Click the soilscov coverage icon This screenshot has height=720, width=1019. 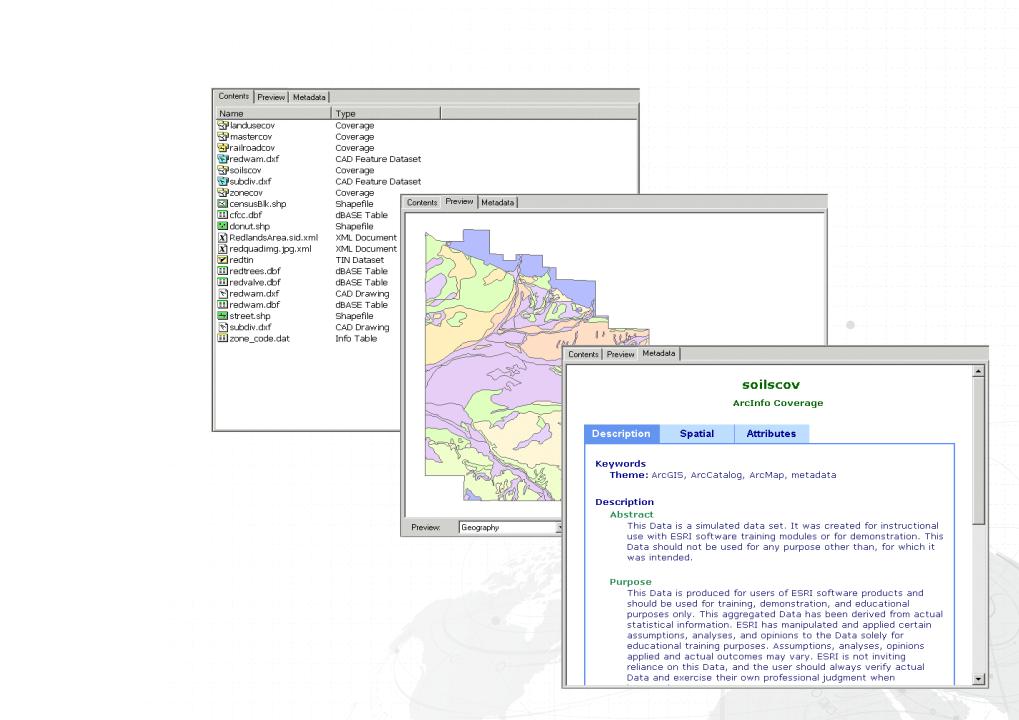[x=223, y=170]
